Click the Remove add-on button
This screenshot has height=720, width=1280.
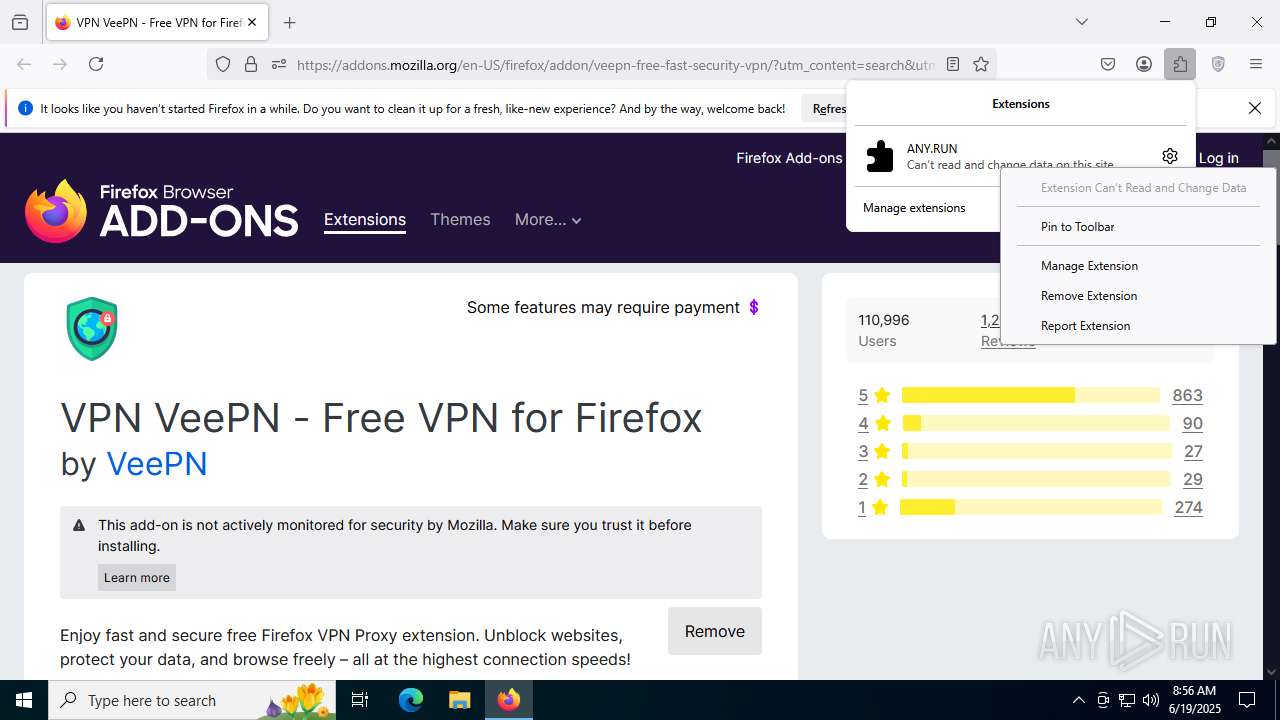(x=715, y=631)
